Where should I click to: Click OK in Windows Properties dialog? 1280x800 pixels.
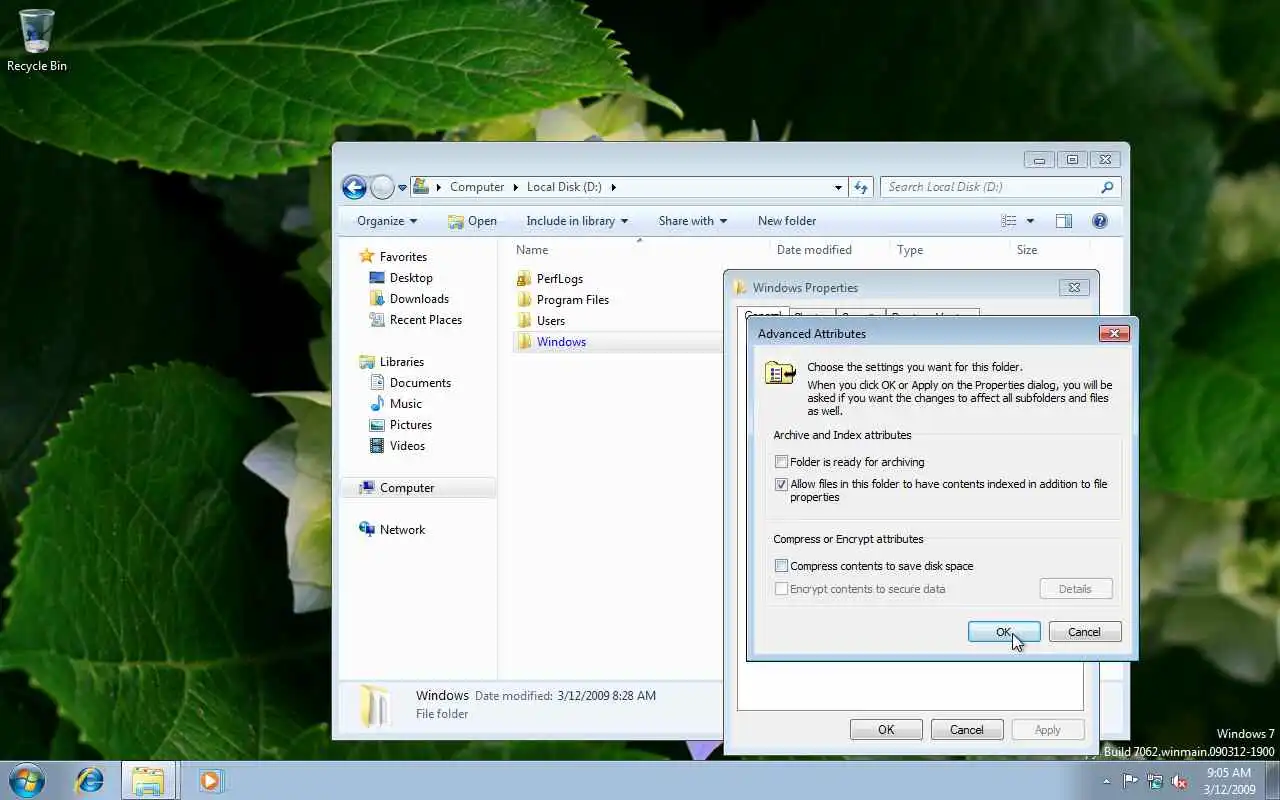(886, 730)
